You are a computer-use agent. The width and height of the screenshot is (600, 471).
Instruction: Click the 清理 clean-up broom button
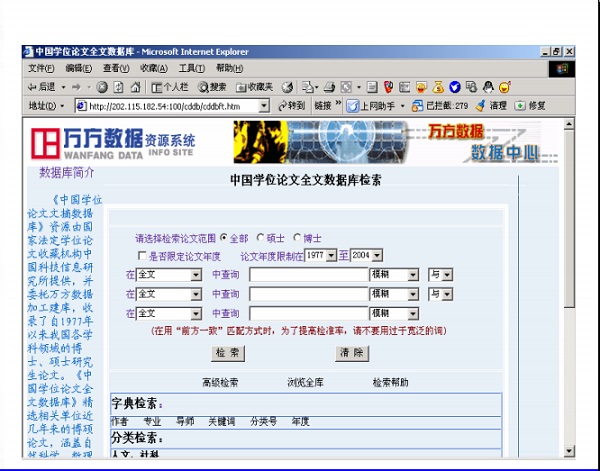[492, 106]
